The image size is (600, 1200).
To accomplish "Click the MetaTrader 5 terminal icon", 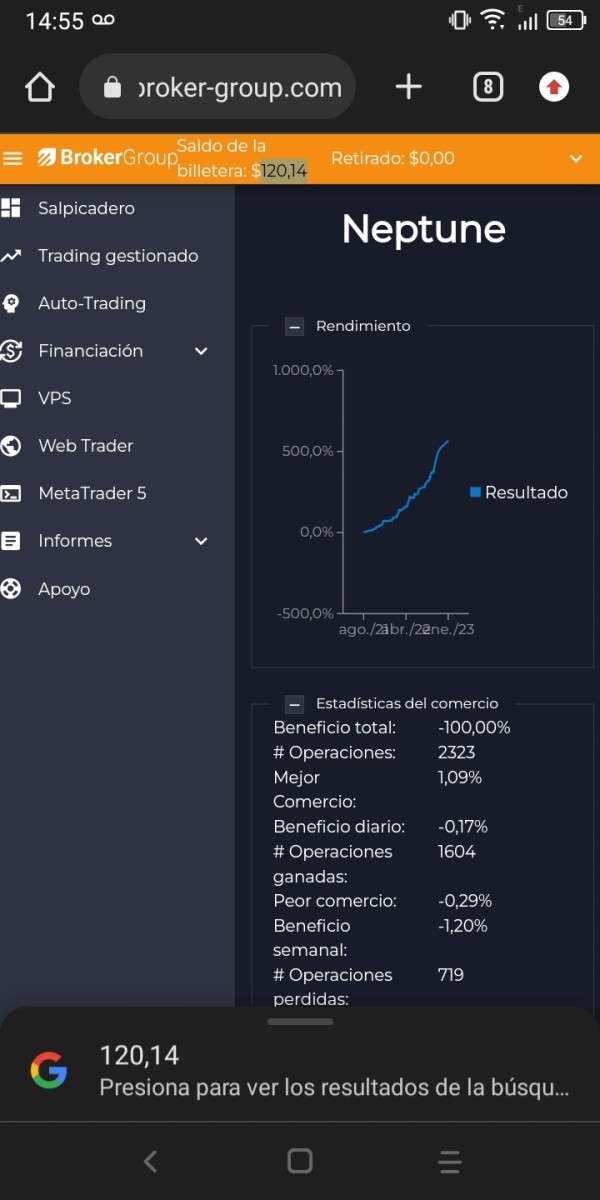I will (x=11, y=493).
